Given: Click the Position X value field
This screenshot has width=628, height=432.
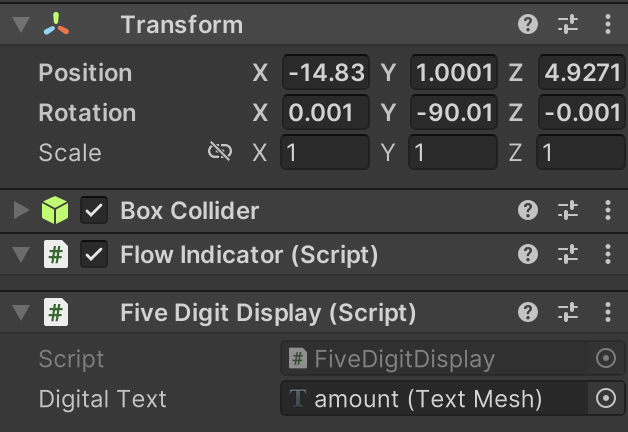Looking at the screenshot, I should click(x=325, y=73).
